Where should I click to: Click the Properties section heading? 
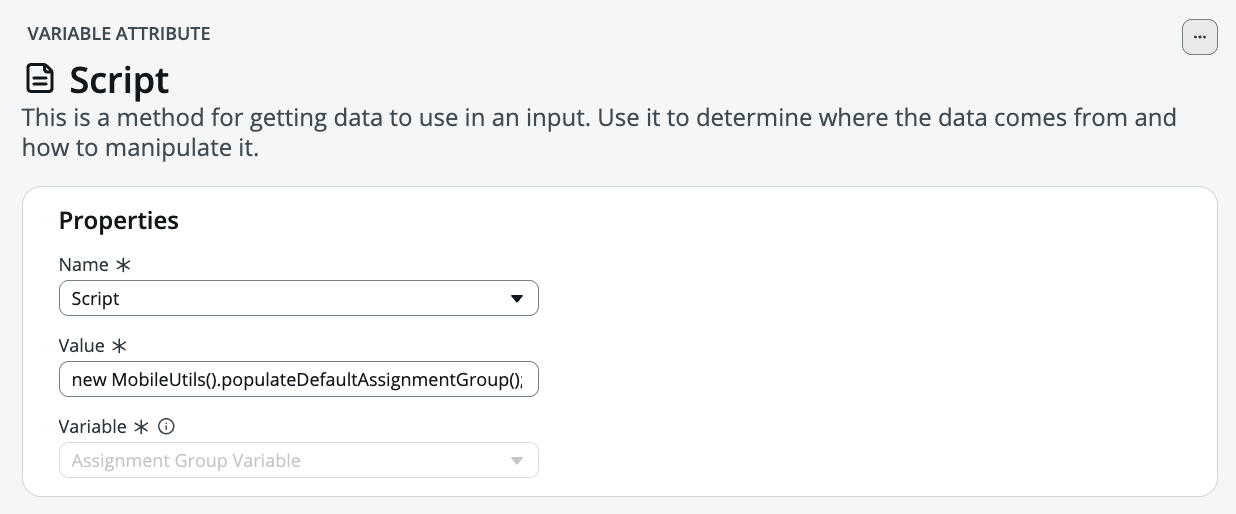click(119, 221)
